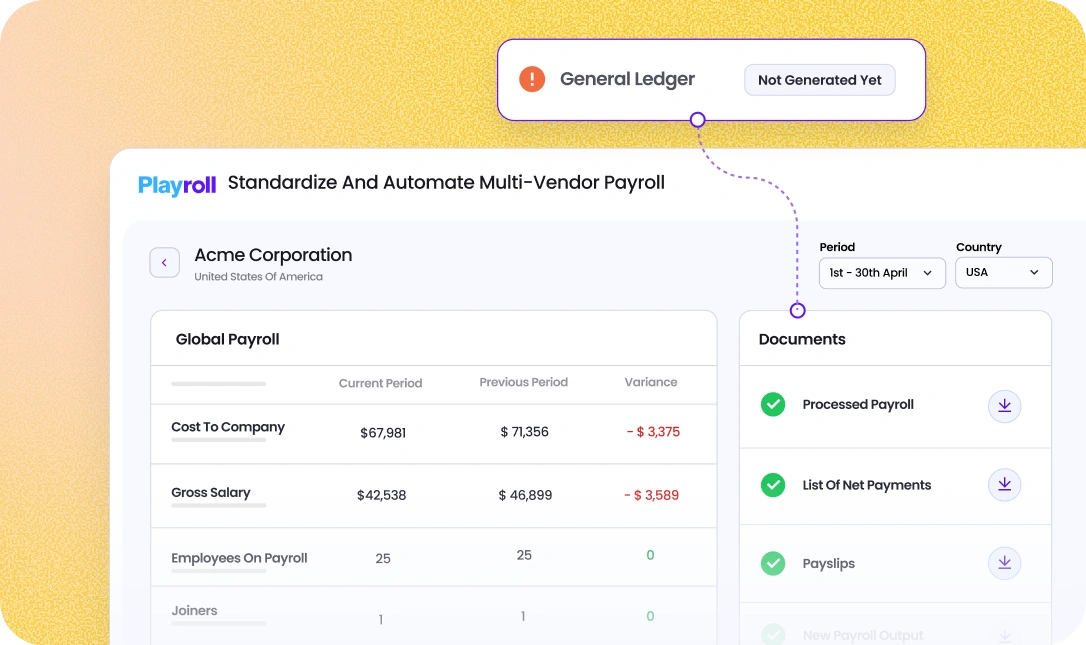Select the Joiners row label
This screenshot has height=645, width=1086.
(194, 611)
